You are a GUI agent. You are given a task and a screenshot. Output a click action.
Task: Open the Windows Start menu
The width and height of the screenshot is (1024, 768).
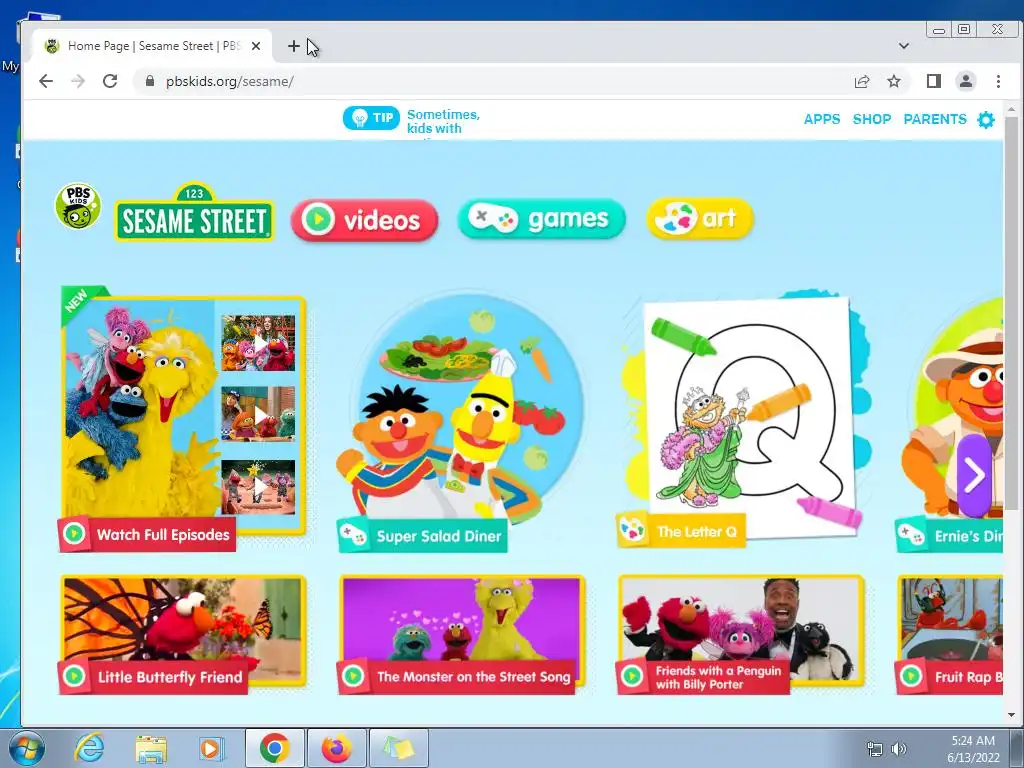(x=26, y=748)
